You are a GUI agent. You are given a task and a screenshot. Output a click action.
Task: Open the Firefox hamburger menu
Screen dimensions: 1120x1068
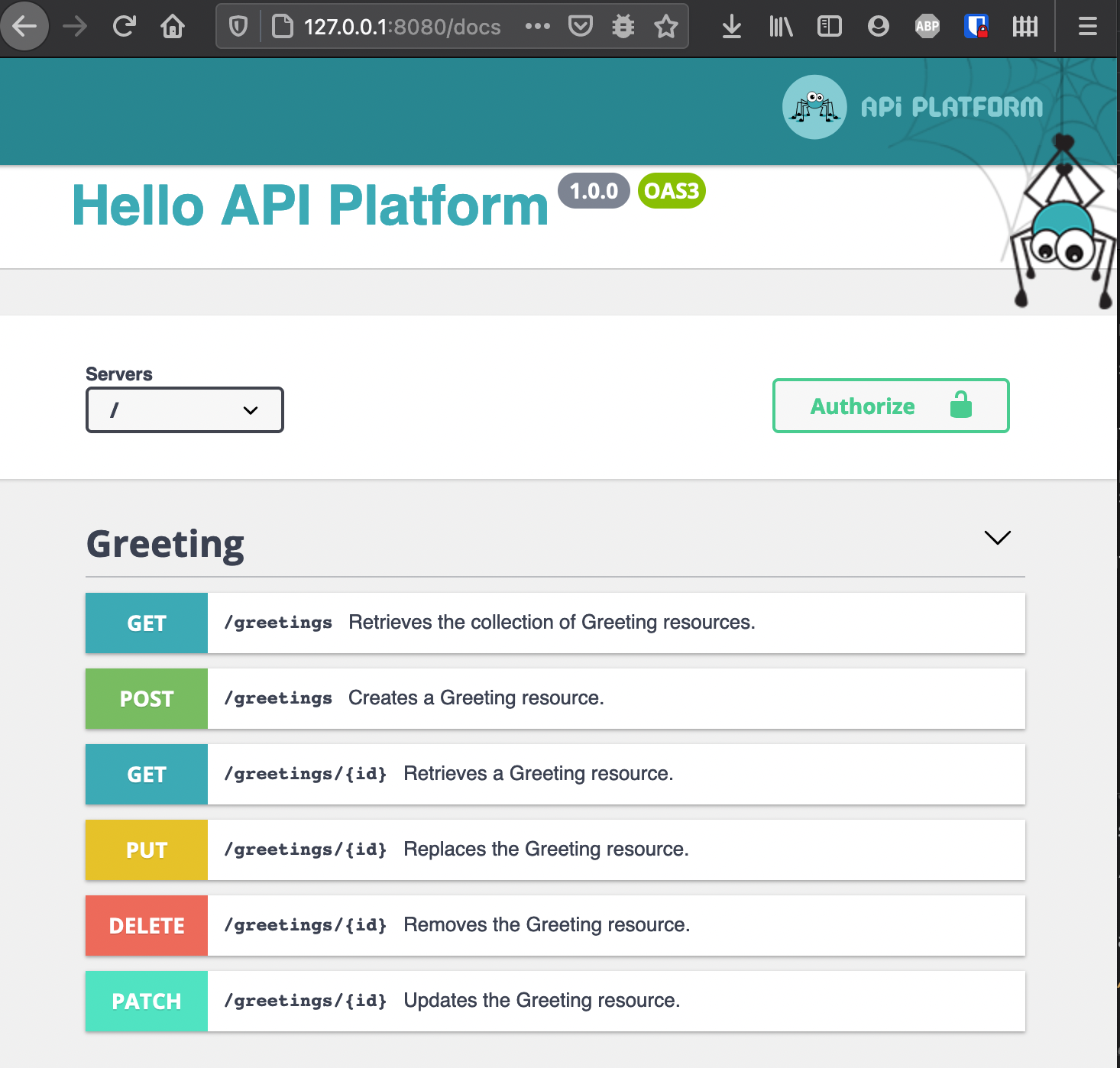[1087, 27]
